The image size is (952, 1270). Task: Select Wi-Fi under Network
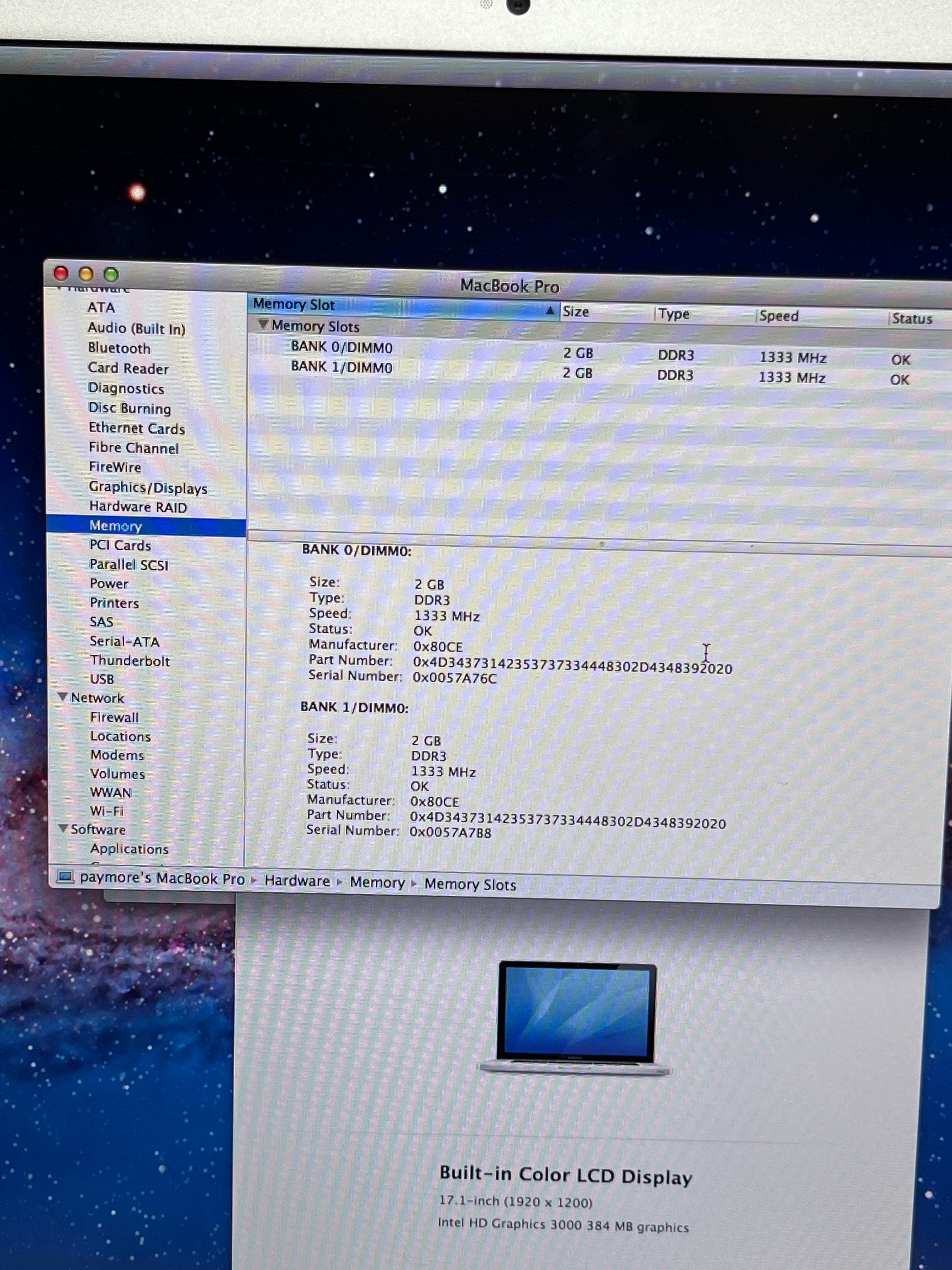(107, 811)
